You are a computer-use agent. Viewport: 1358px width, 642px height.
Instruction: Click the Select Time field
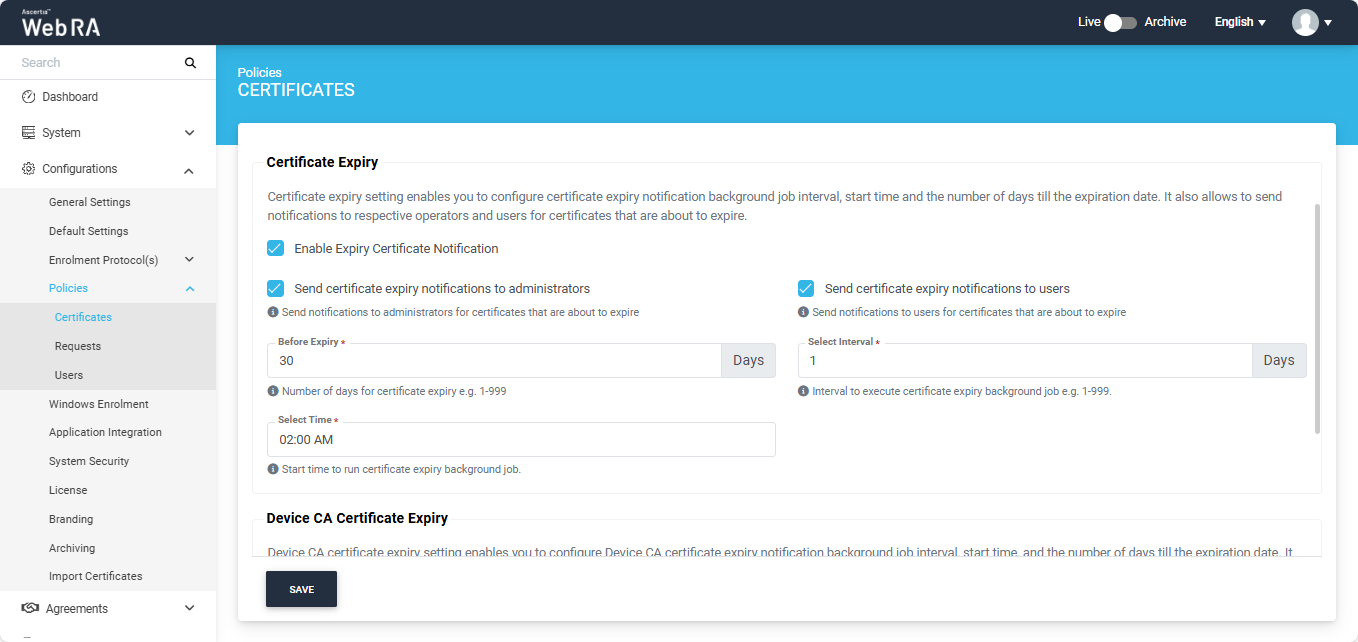[521, 440]
